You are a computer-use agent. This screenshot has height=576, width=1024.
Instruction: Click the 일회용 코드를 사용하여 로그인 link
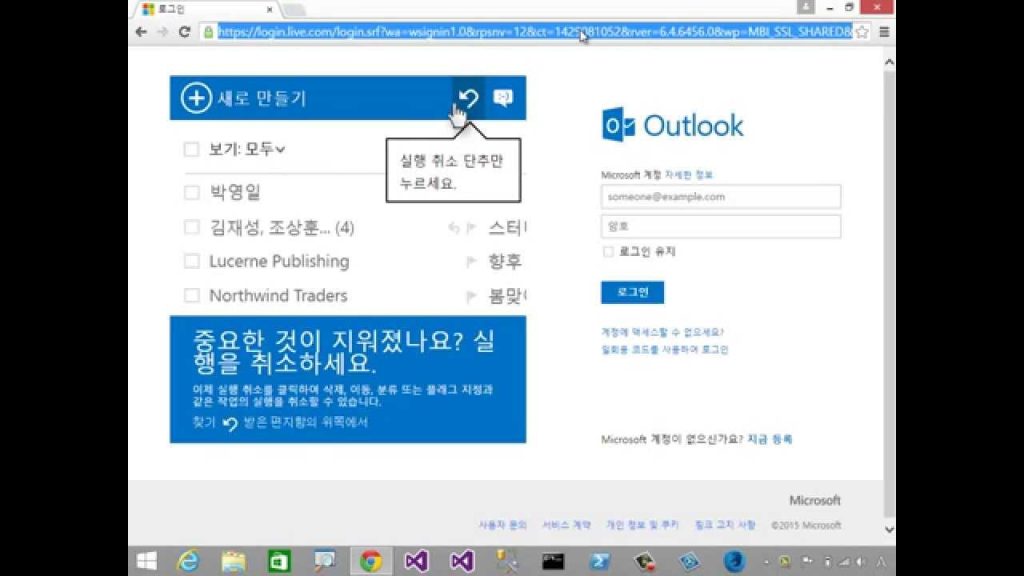[664, 350]
